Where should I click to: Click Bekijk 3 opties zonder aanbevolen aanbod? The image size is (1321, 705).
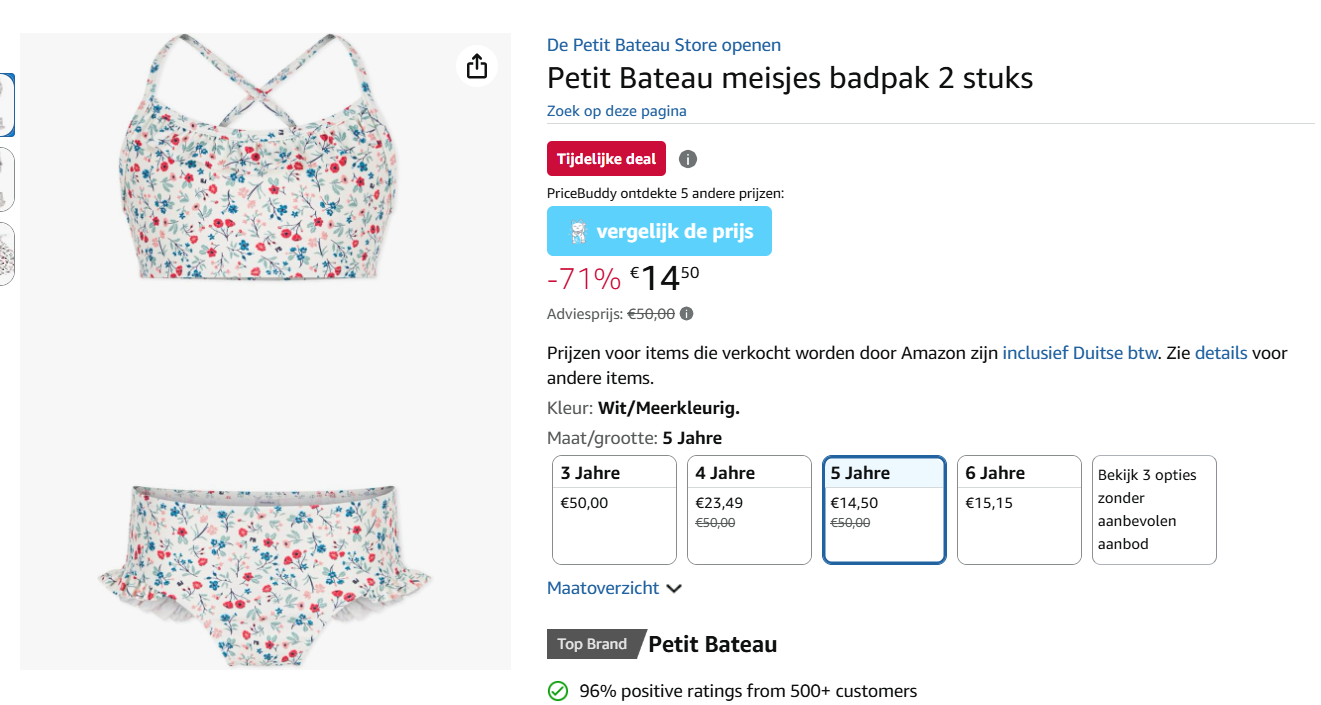[1153, 509]
